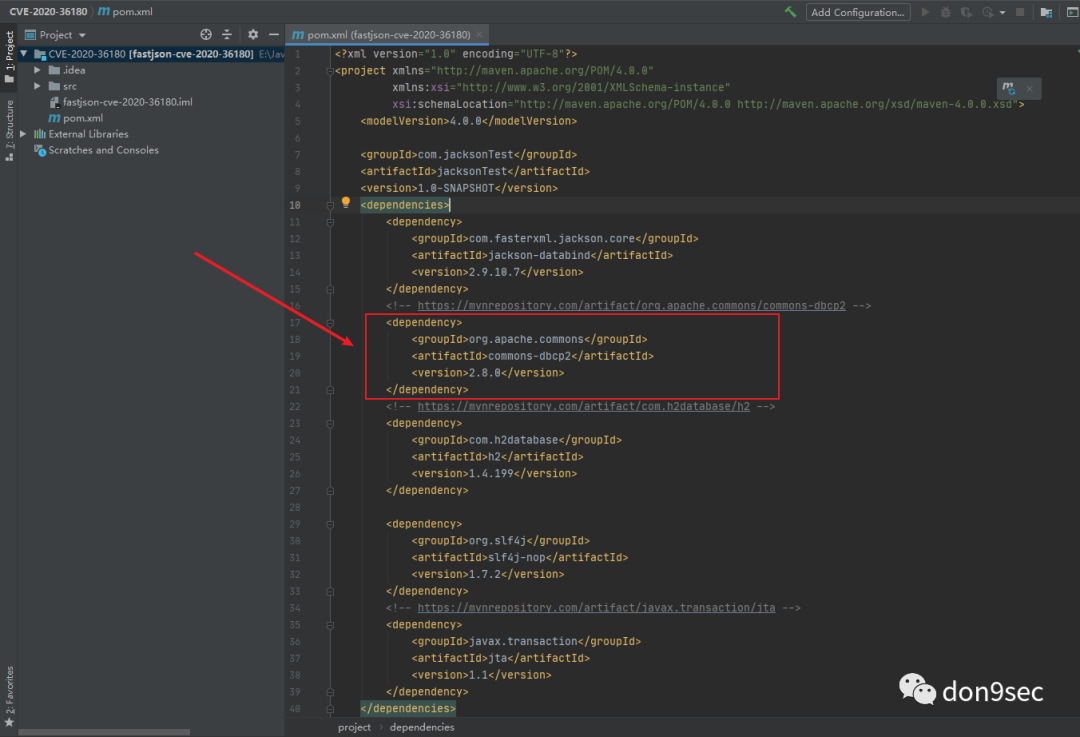The width and height of the screenshot is (1080, 737).
Task: Switch to the pom.xml editor tab
Action: point(380,34)
